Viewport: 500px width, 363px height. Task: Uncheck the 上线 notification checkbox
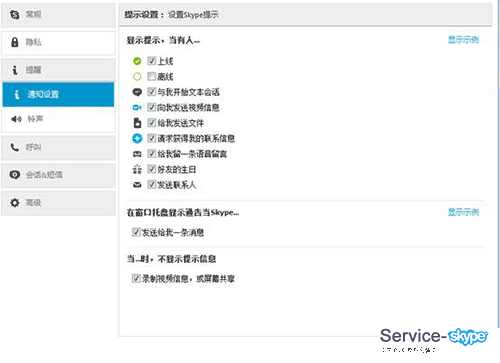coord(152,61)
